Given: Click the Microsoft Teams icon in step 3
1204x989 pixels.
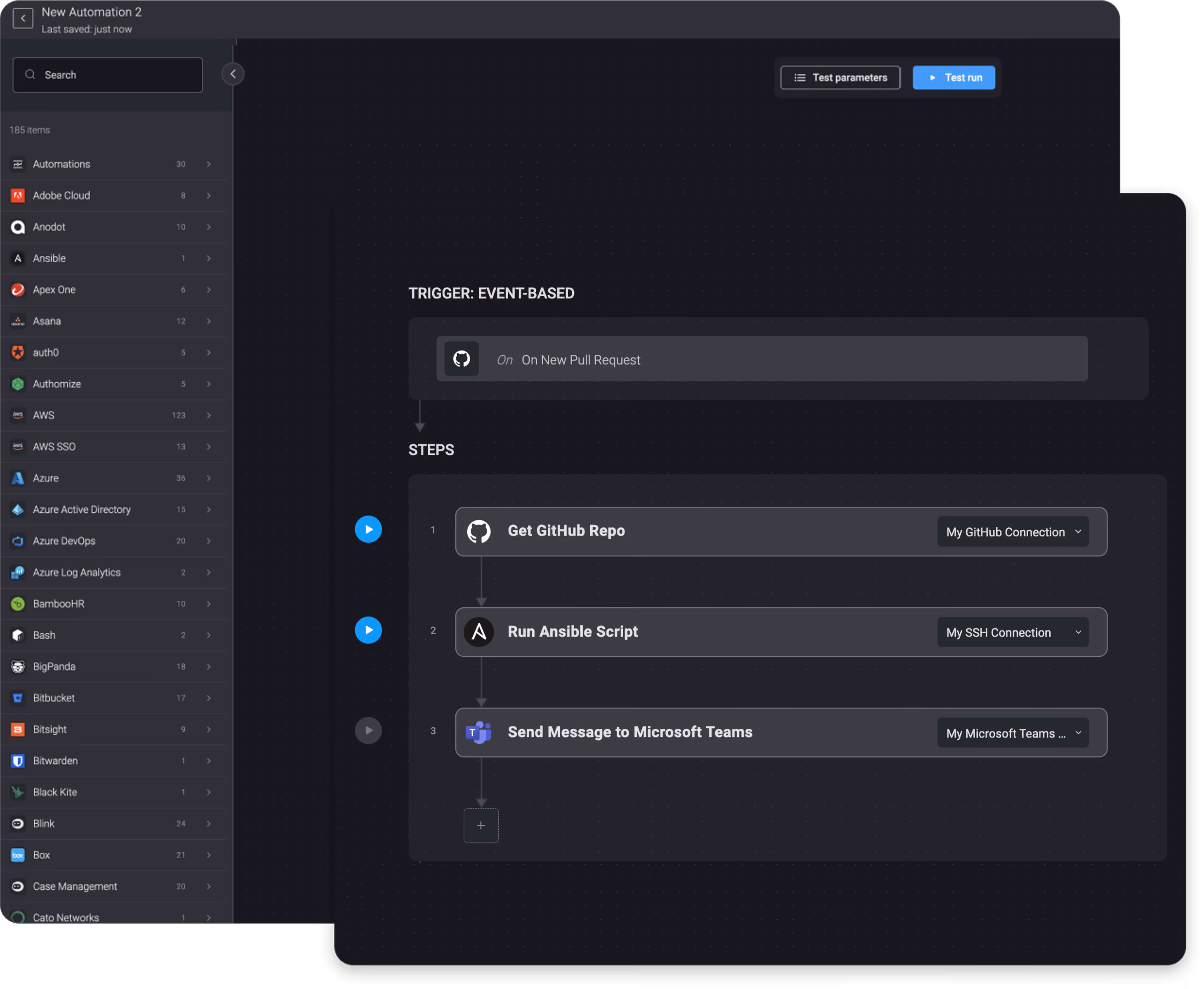Looking at the screenshot, I should 478,733.
